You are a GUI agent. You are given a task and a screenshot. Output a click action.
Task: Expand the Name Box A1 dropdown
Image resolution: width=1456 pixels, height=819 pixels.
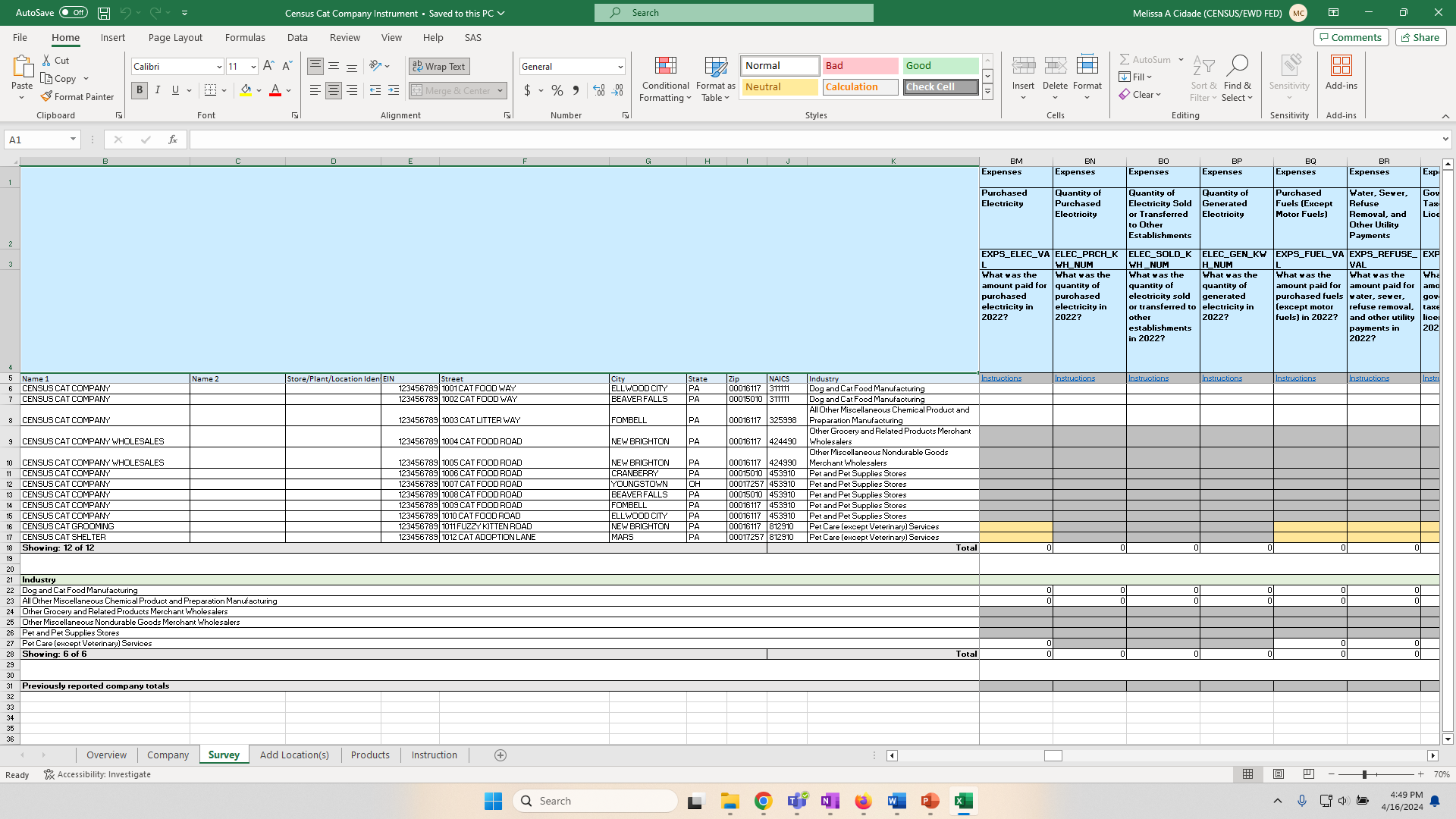73,140
